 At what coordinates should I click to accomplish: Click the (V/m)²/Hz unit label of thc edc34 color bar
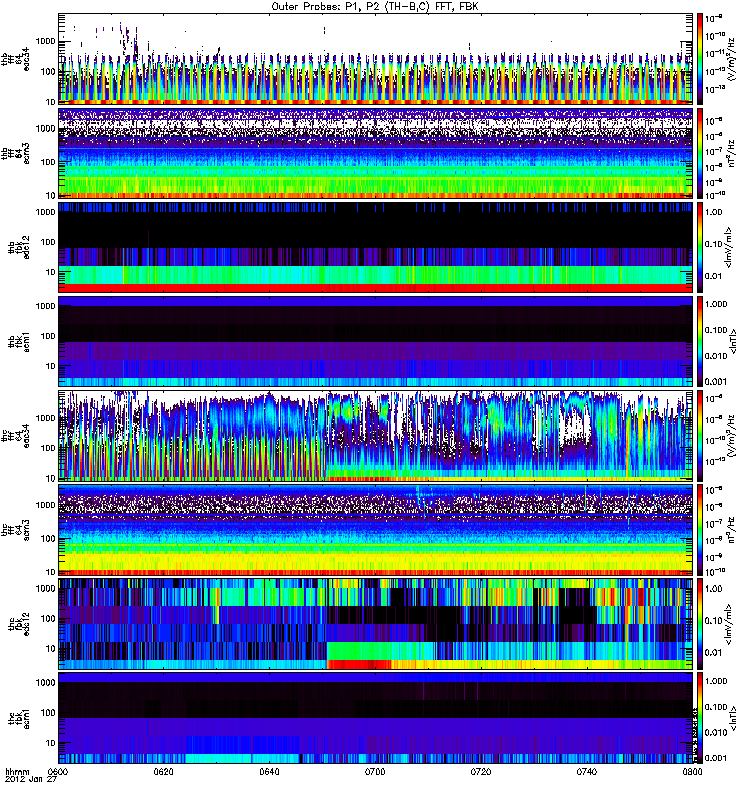click(x=731, y=436)
